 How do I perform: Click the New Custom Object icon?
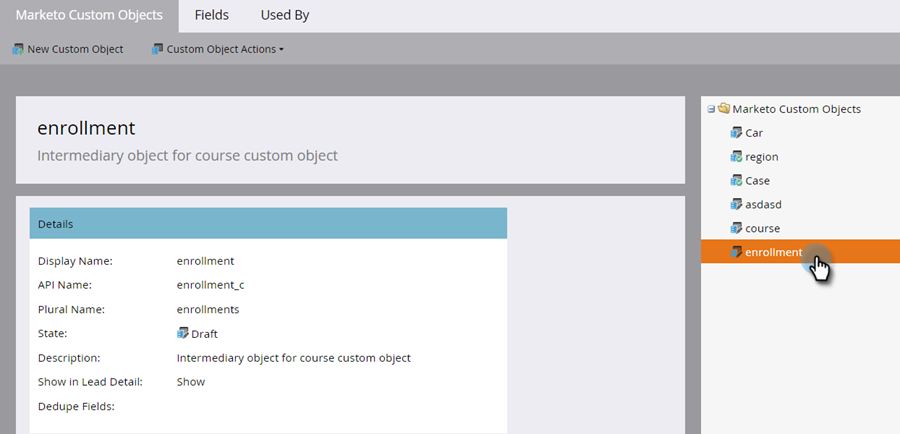coord(18,49)
